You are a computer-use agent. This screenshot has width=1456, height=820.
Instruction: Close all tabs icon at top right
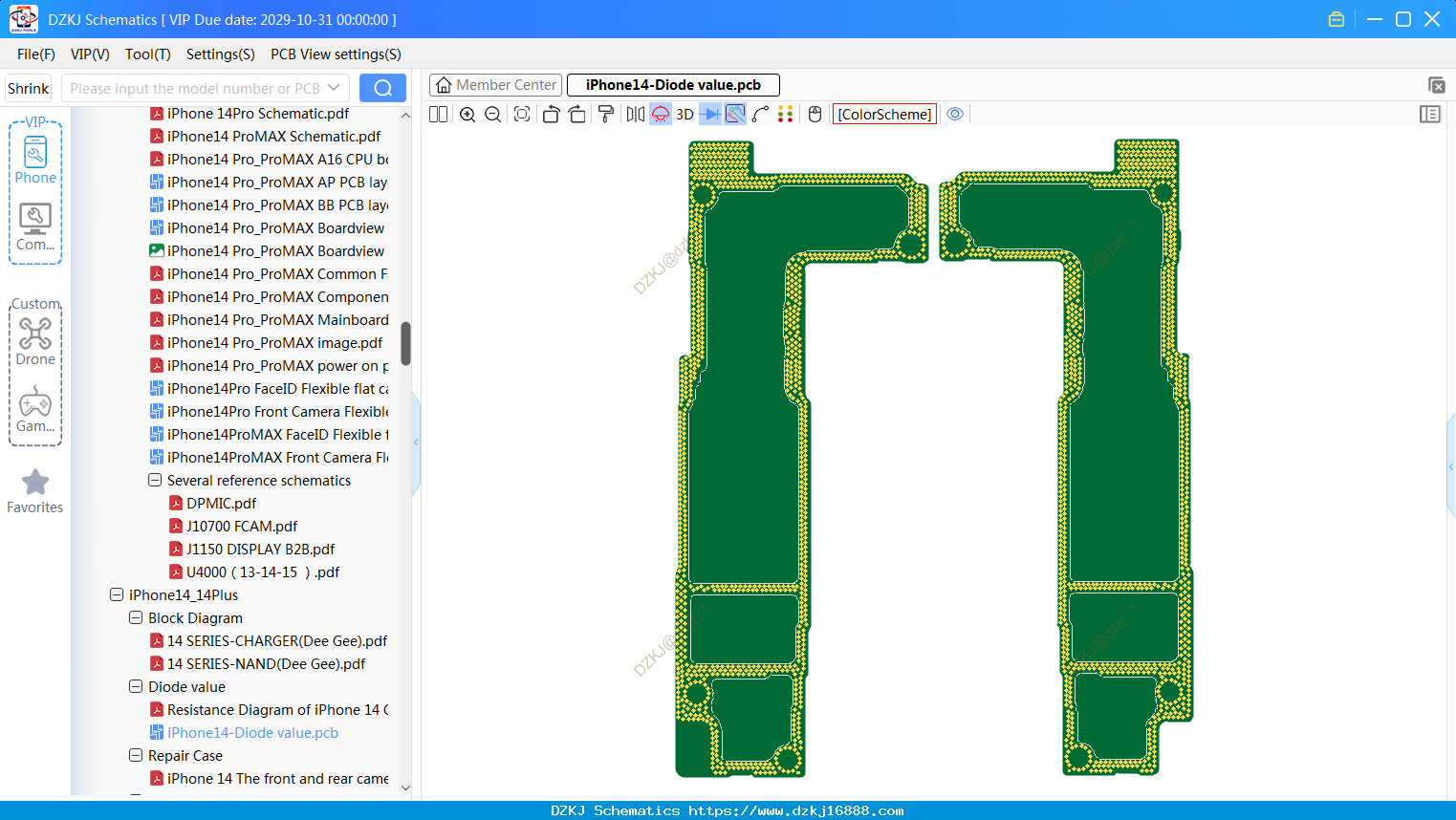1436,85
